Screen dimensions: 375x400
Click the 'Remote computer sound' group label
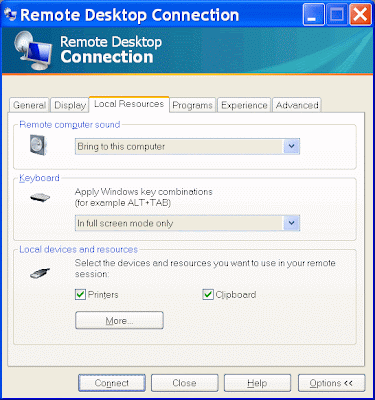pos(70,125)
